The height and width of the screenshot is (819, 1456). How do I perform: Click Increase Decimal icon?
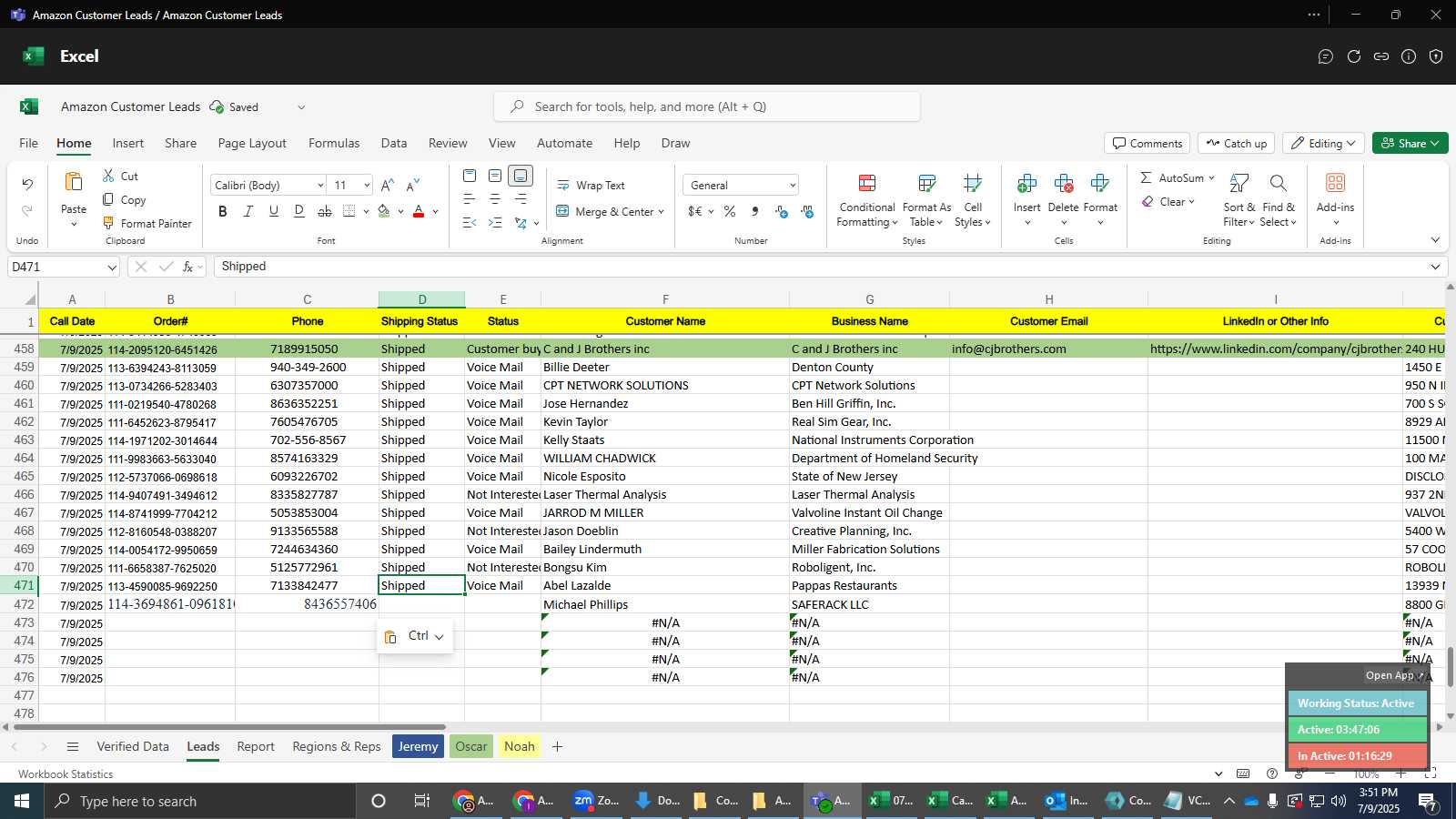[x=782, y=211]
